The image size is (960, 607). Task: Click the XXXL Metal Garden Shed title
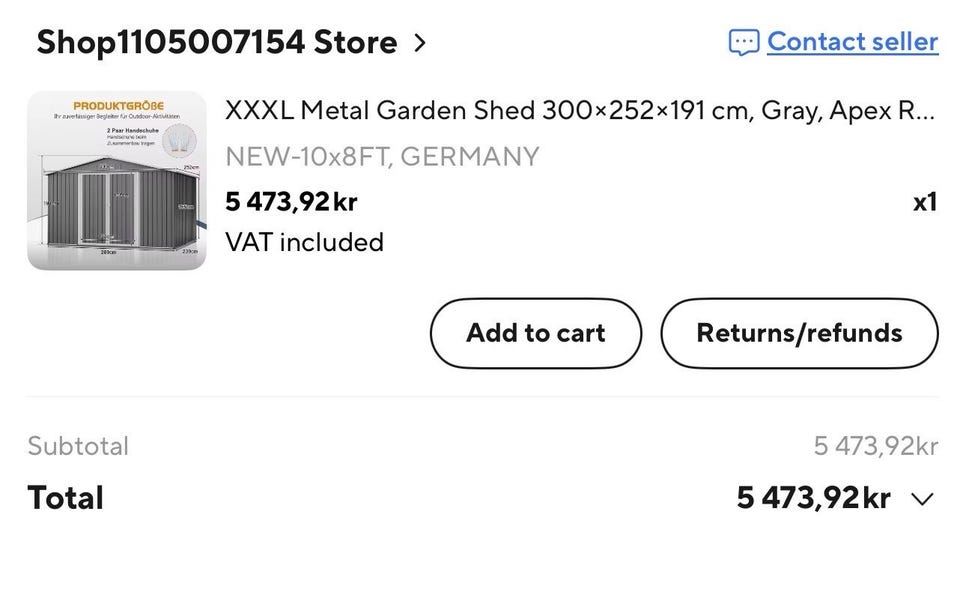(x=580, y=111)
